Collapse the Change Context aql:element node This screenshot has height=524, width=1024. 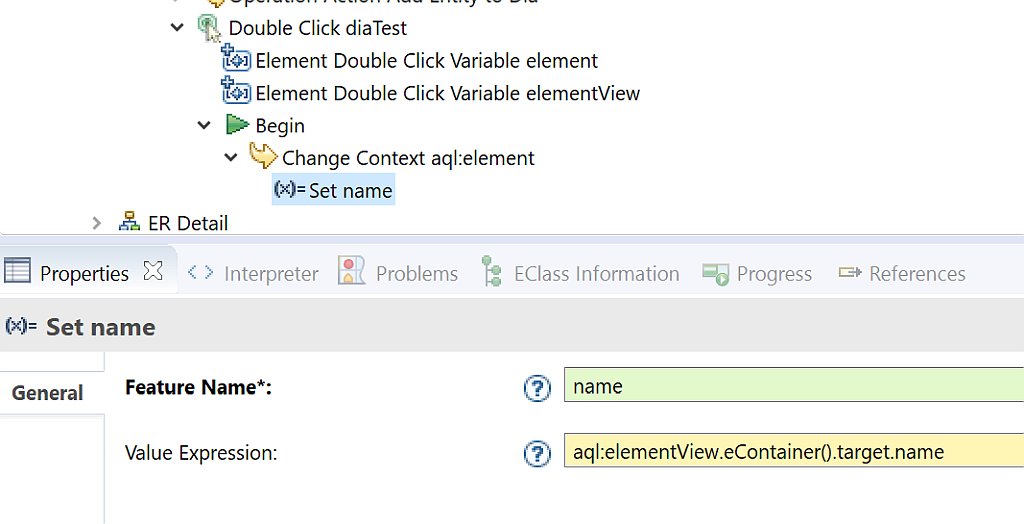[231, 157]
